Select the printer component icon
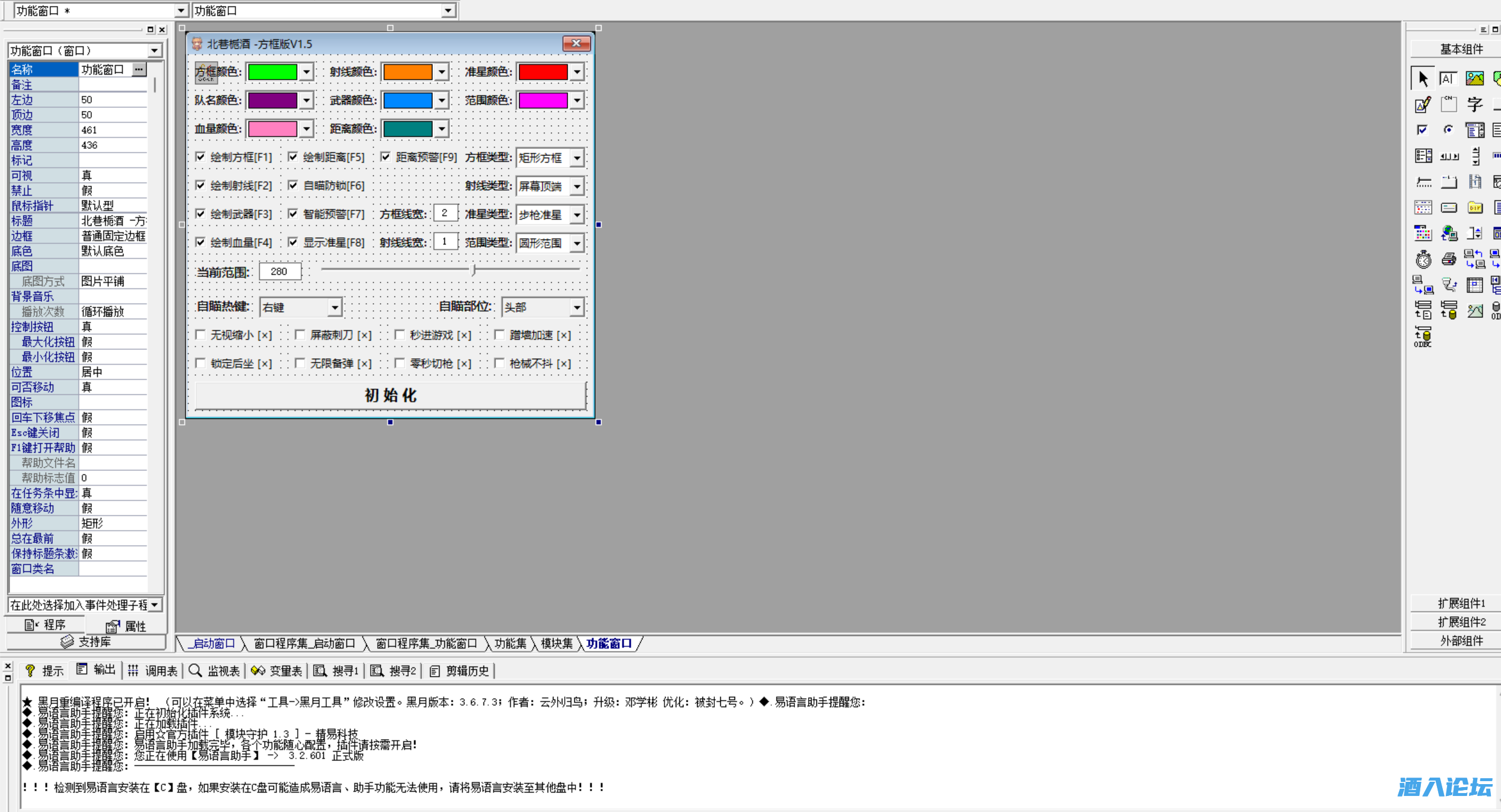This screenshot has width=1501, height=812. (x=1449, y=259)
